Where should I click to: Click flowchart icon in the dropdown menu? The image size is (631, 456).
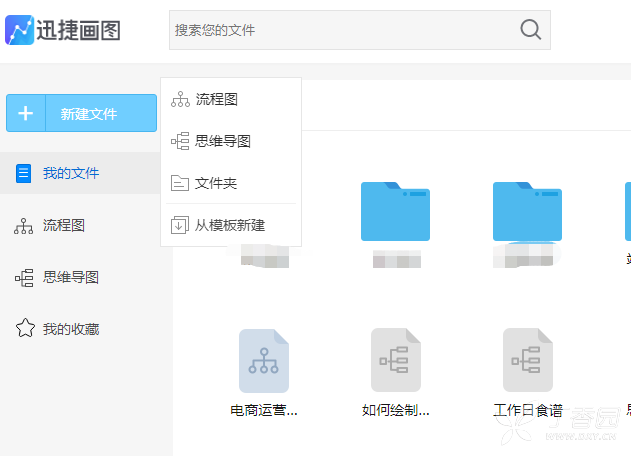(180, 99)
